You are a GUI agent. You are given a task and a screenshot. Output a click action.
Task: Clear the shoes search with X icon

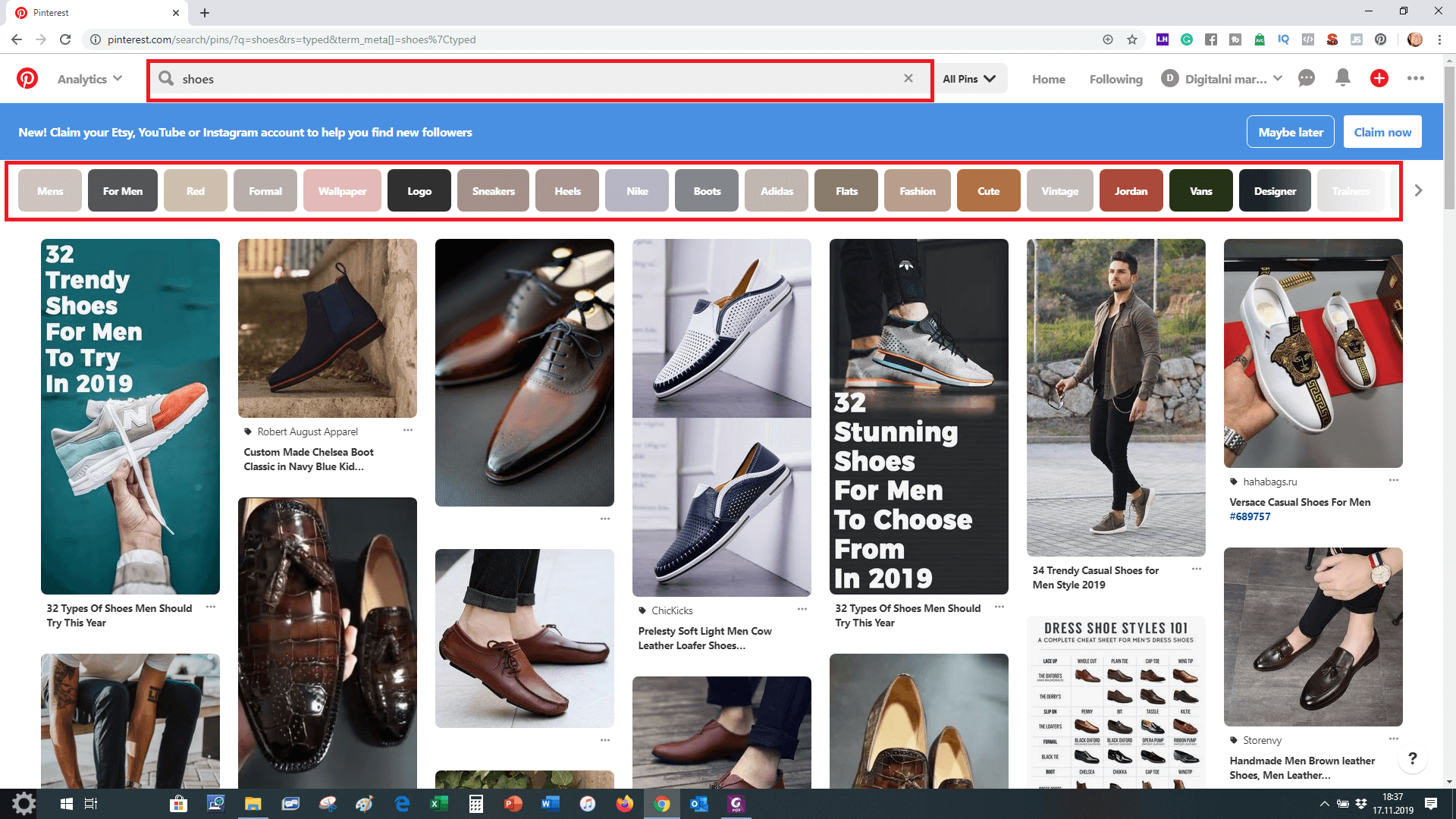point(908,78)
